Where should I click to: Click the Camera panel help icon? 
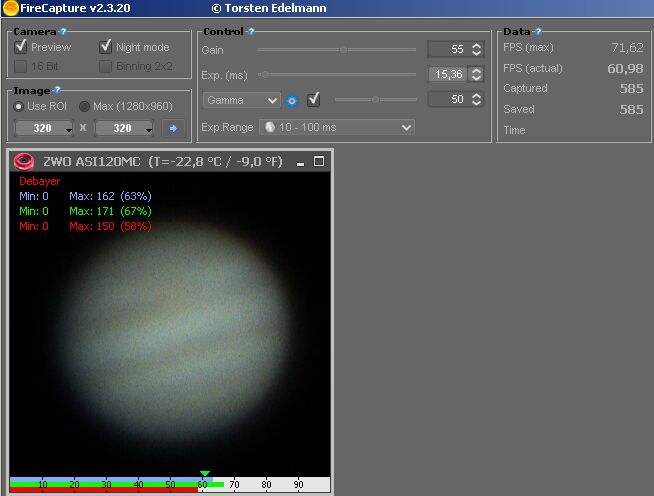[x=63, y=32]
